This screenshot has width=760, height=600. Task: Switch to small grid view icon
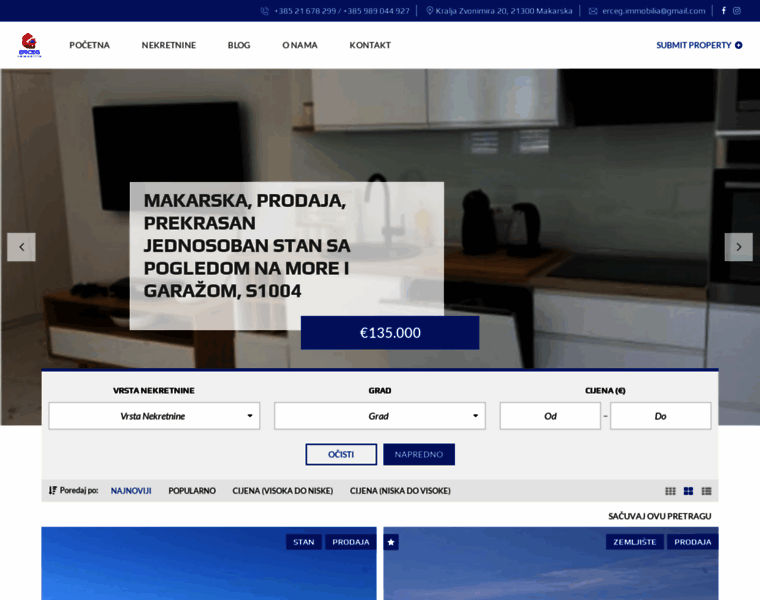[670, 491]
